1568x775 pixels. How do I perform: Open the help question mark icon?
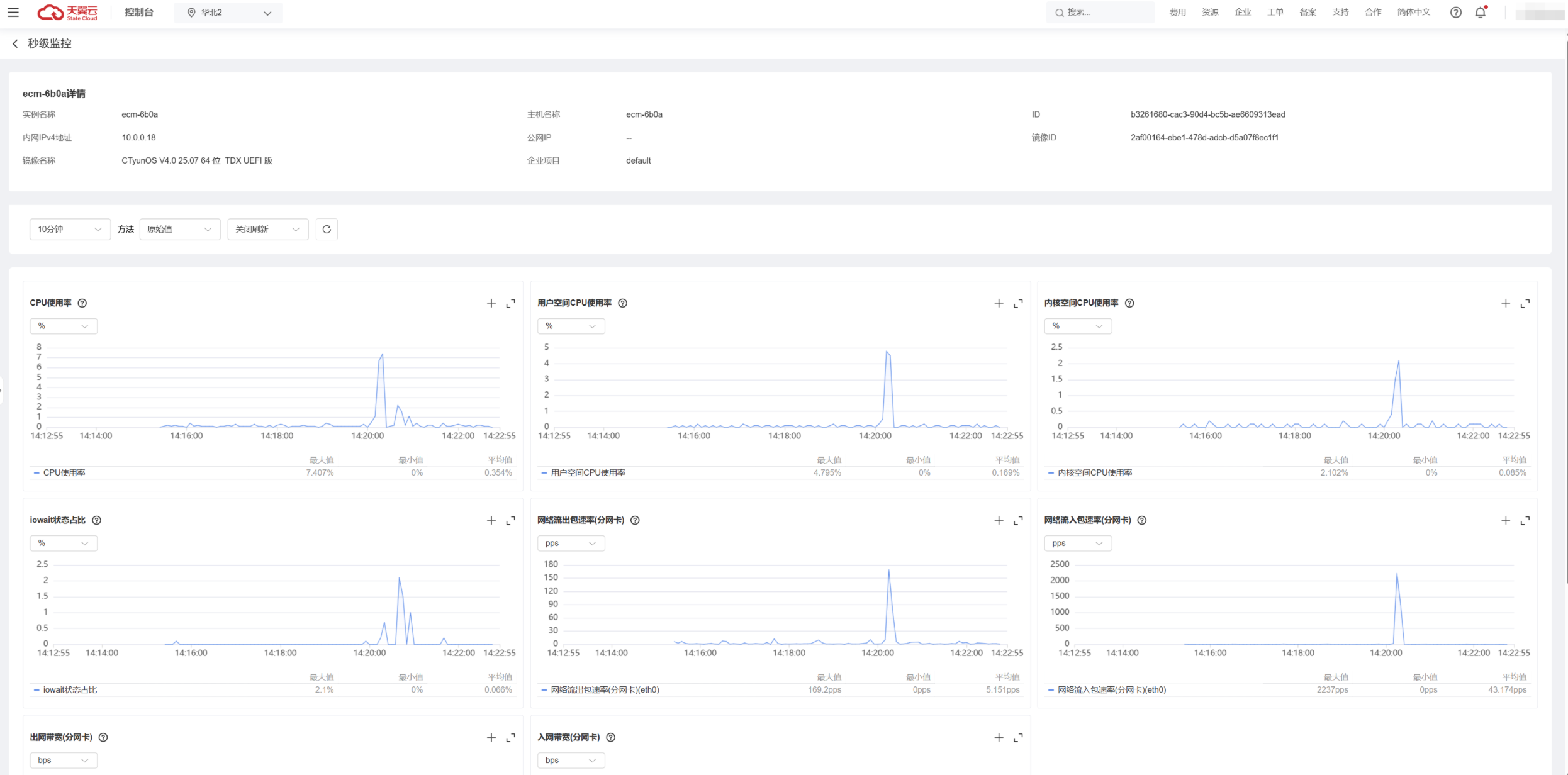click(x=1456, y=12)
